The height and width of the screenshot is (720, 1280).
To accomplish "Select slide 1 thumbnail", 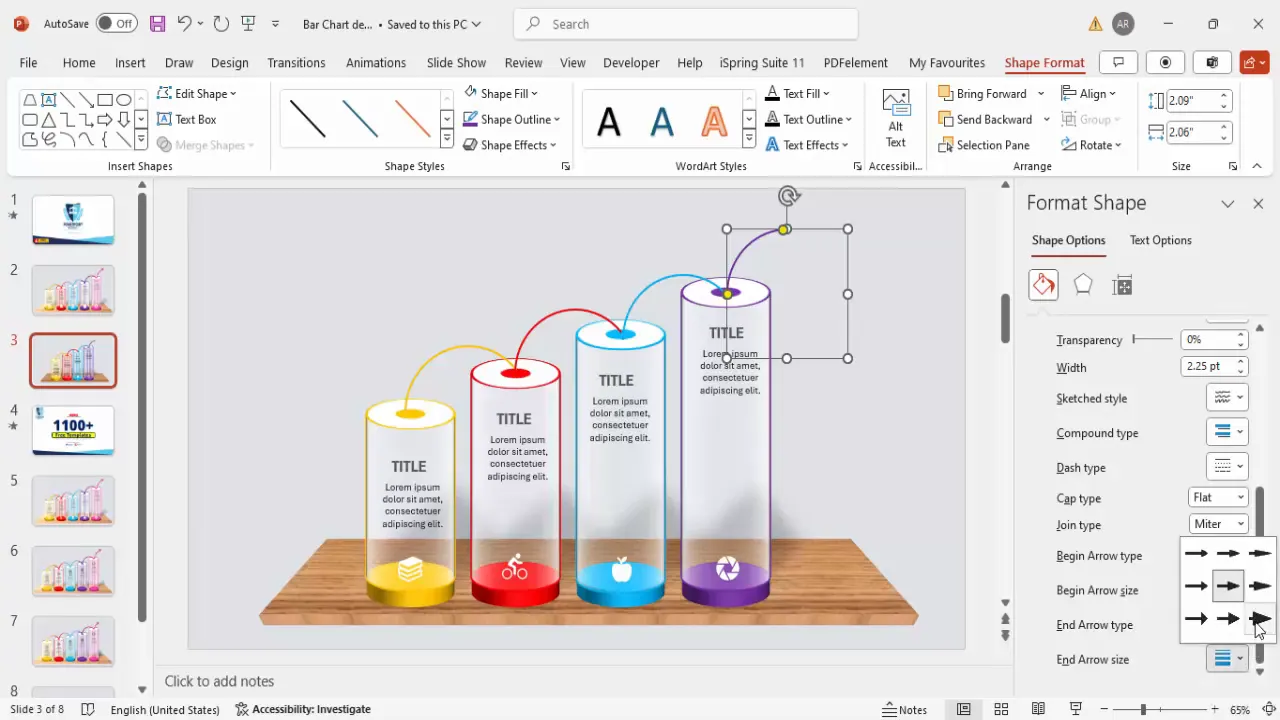I will 73,220.
